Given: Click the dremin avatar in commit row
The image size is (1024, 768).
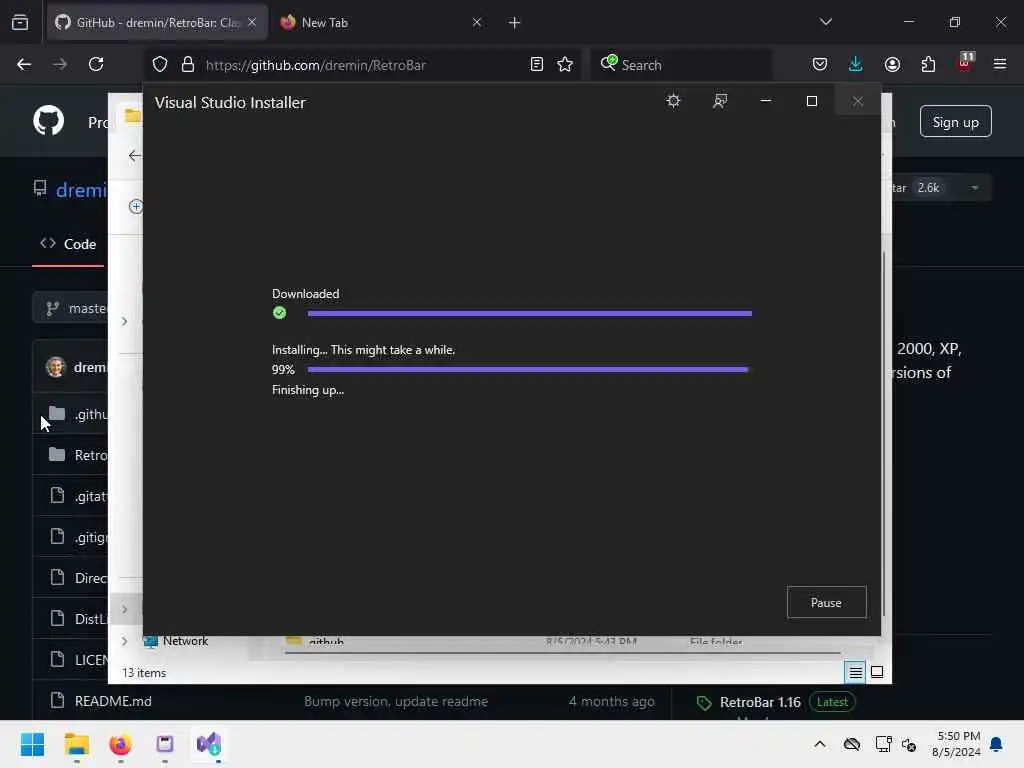Looking at the screenshot, I should (x=56, y=367).
